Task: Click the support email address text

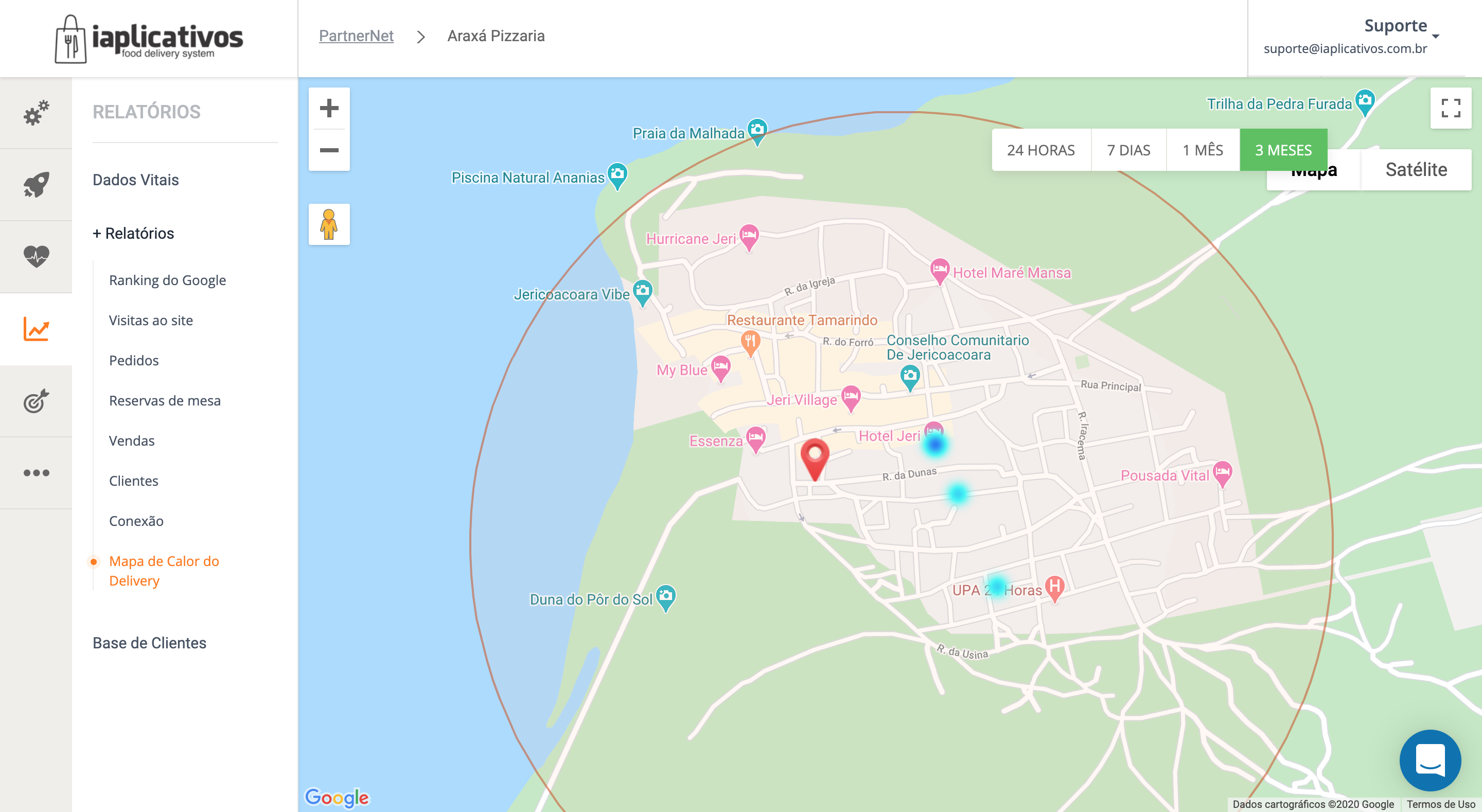Action: (x=1345, y=49)
